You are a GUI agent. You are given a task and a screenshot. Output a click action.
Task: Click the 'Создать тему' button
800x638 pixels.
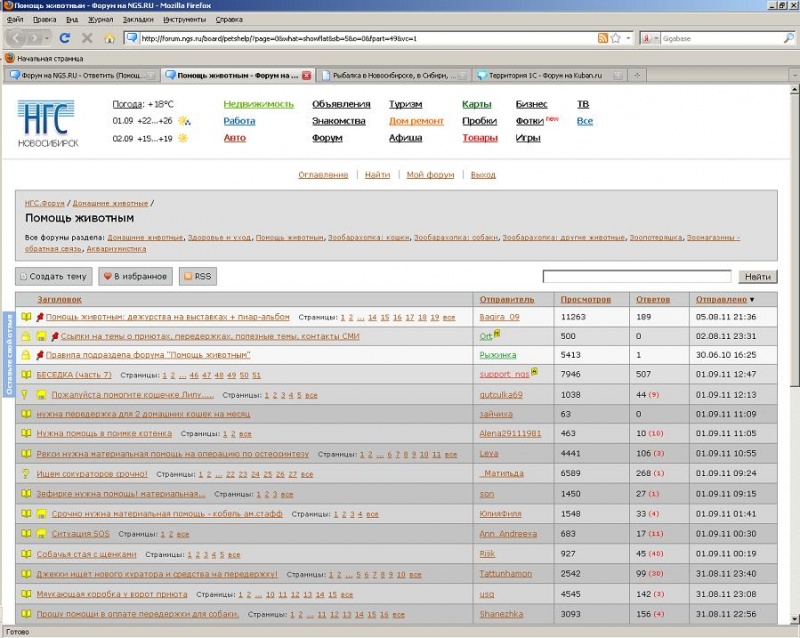tap(54, 277)
